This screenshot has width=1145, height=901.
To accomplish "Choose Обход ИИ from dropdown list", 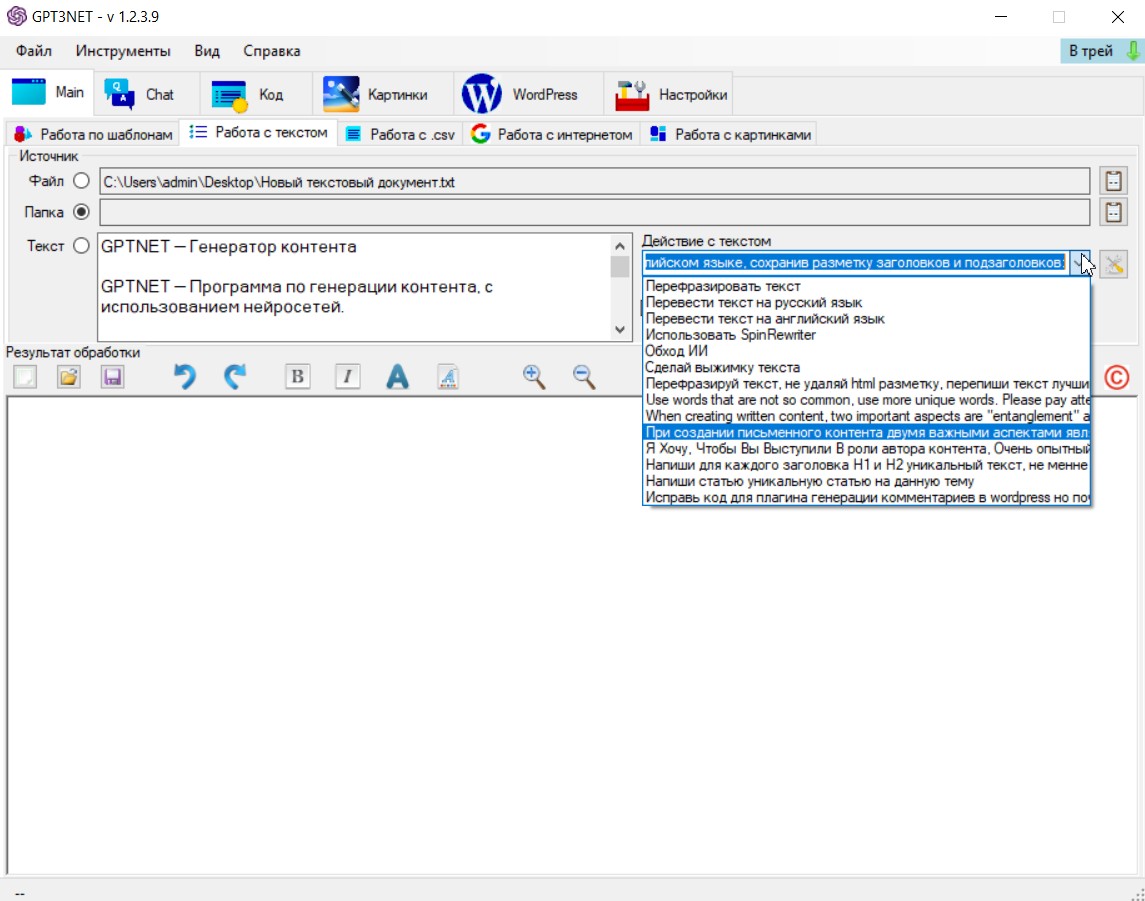I will [x=679, y=351].
